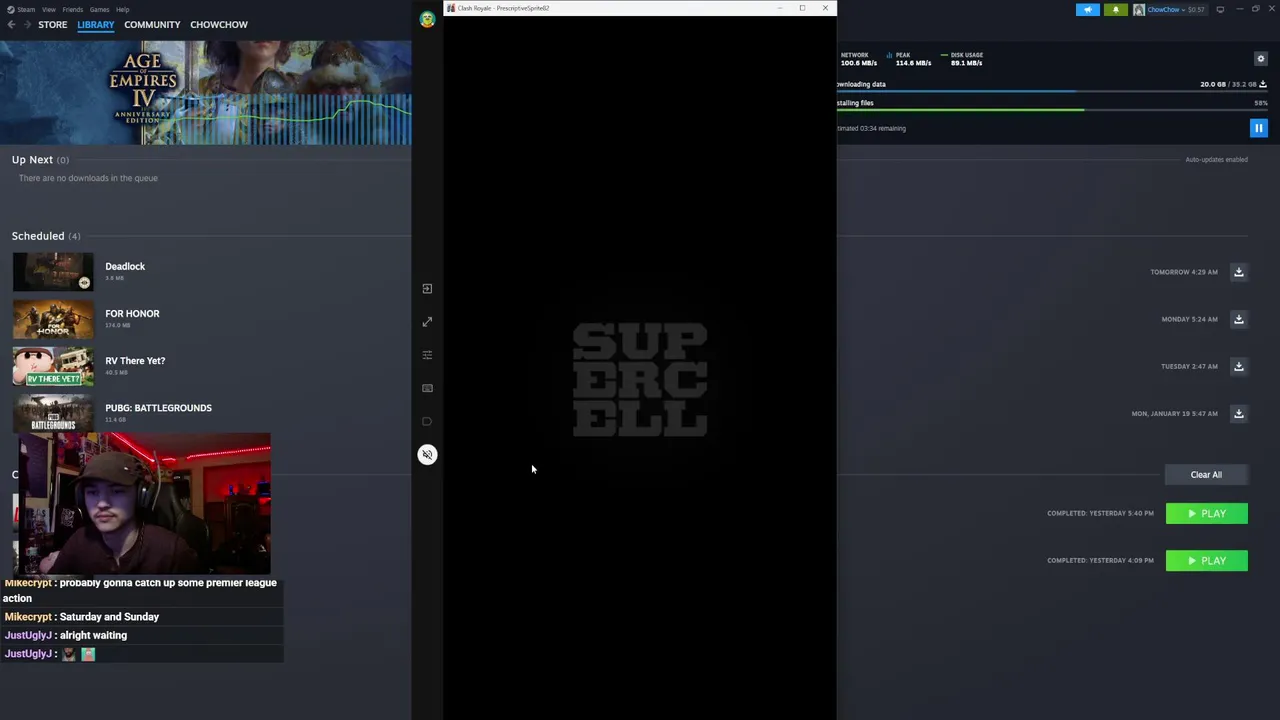The height and width of the screenshot is (720, 1280).
Task: Click the back arrow in Steam navigation
Action: [x=11, y=24]
